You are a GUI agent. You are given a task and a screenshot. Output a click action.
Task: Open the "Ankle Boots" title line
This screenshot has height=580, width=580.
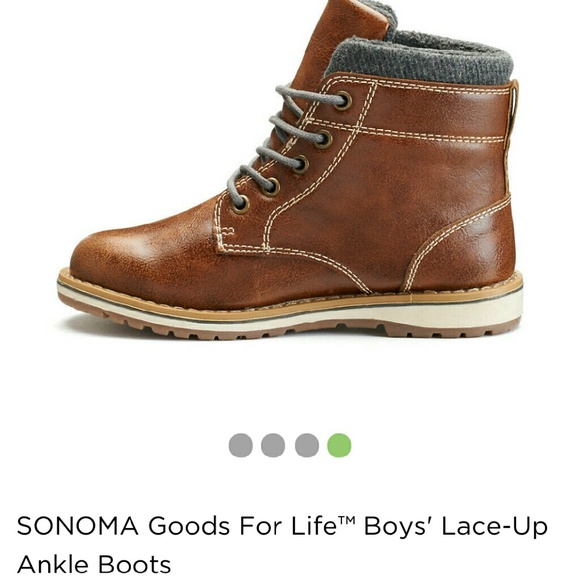point(94,564)
